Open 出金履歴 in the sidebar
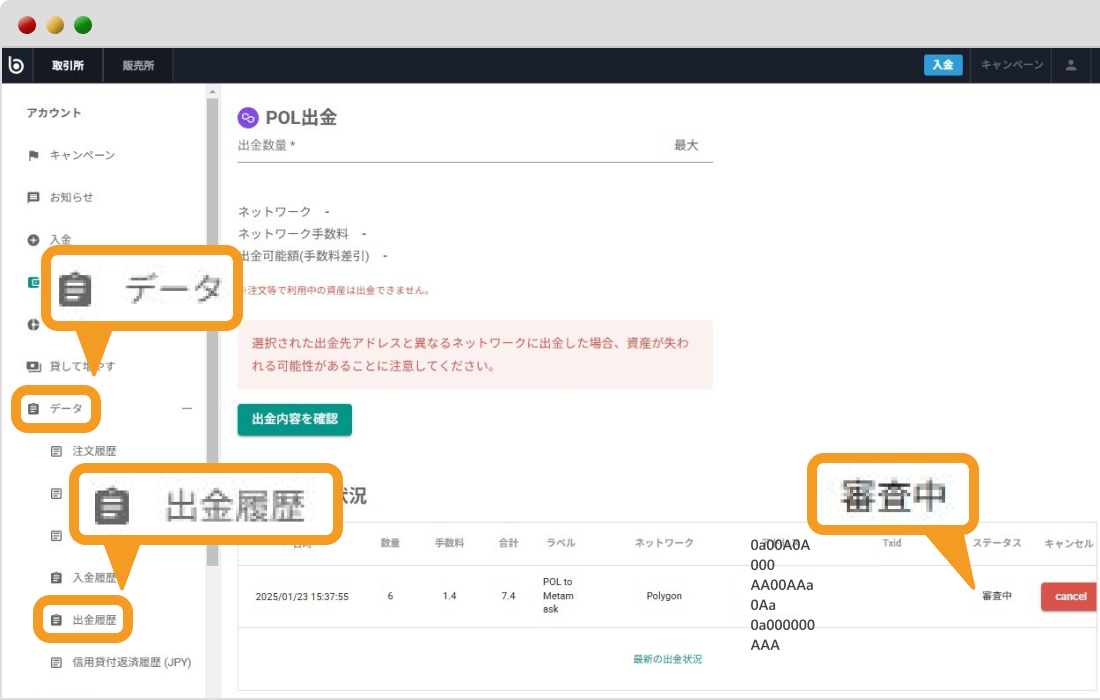 94,620
